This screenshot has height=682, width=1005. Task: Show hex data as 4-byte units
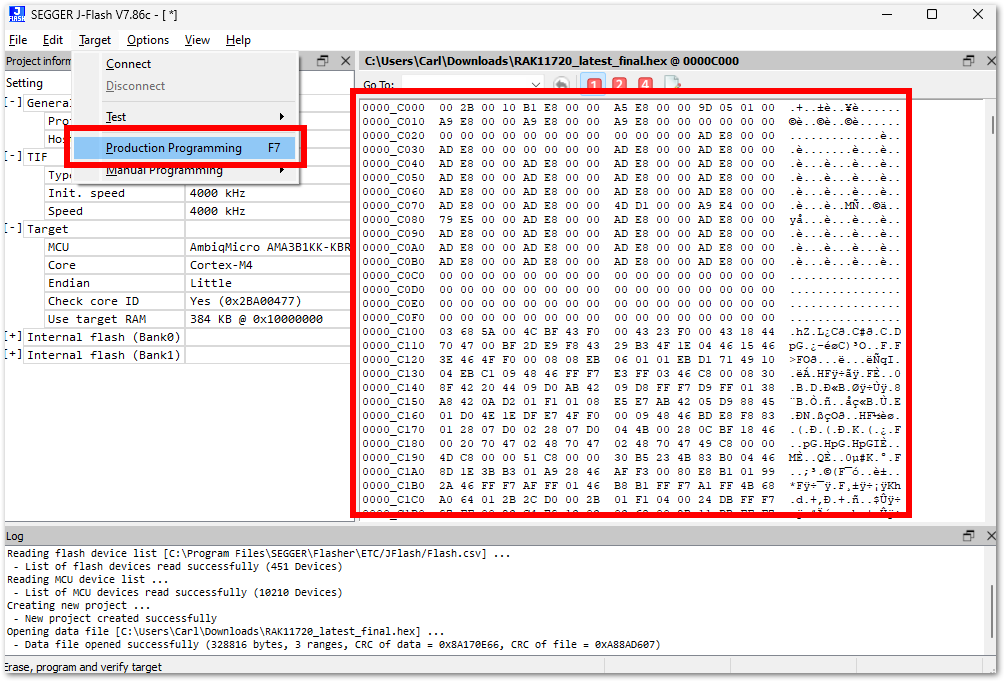(x=645, y=84)
